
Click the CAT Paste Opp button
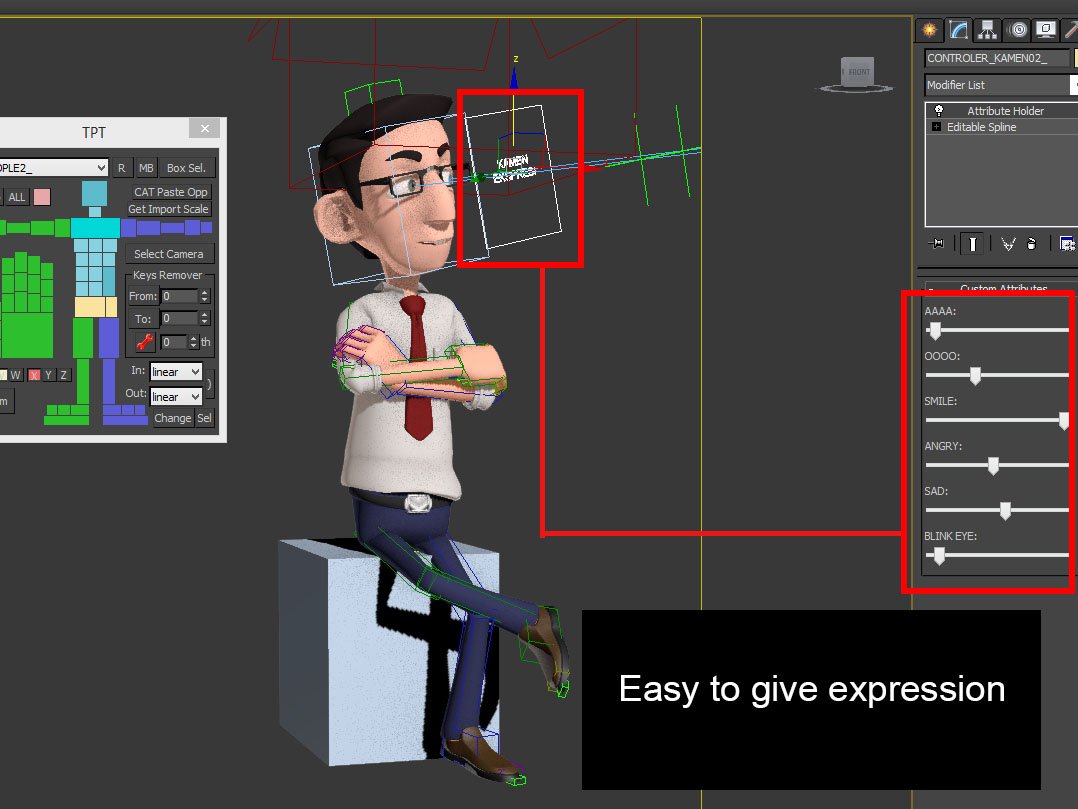tap(170, 192)
